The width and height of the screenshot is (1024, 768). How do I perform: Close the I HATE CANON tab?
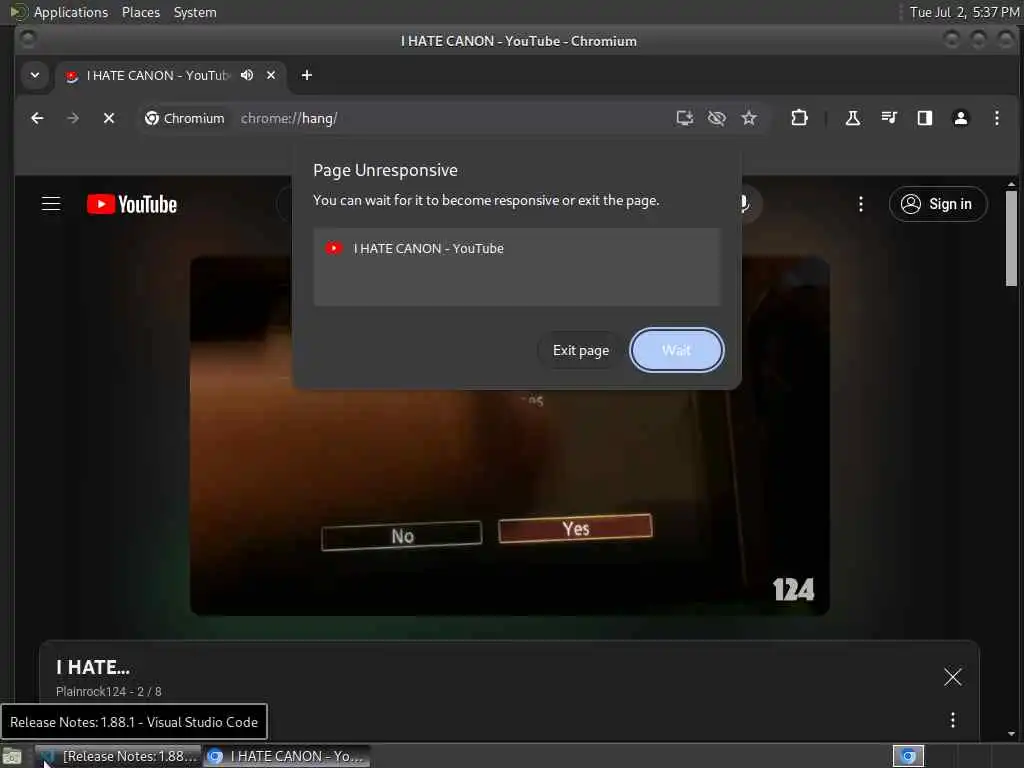[271, 75]
